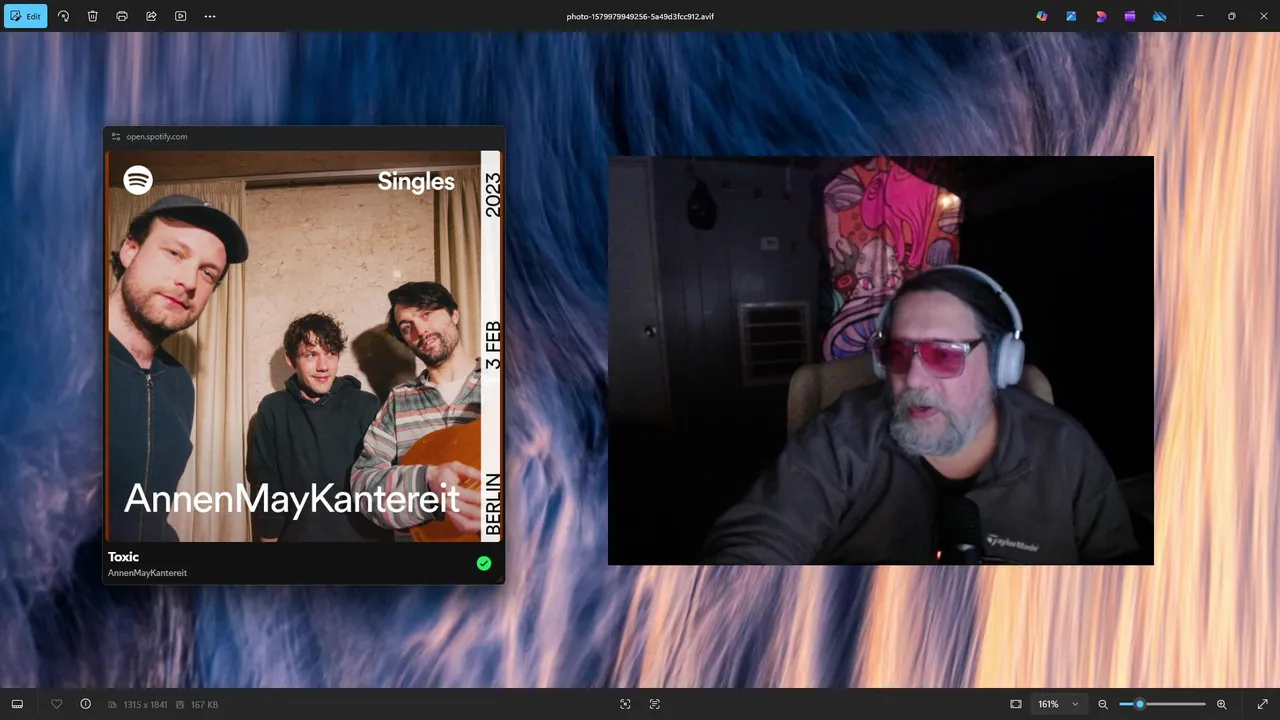Screen dimensions: 1280x720
Task: Share the photo via the share icon
Action: click(151, 16)
